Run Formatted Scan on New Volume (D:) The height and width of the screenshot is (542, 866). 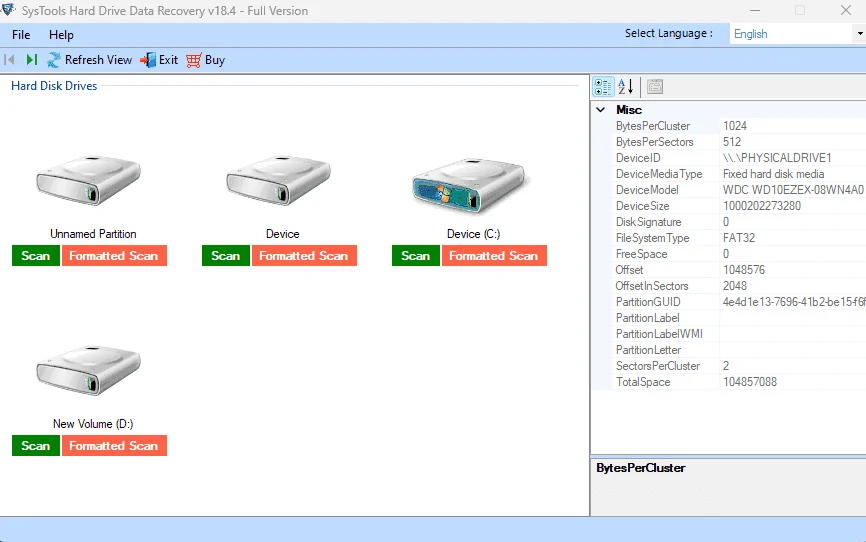114,446
